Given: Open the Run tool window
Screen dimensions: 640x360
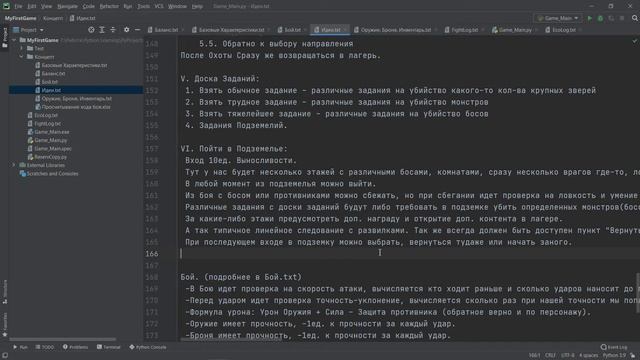Looking at the screenshot, I should point(20,347).
